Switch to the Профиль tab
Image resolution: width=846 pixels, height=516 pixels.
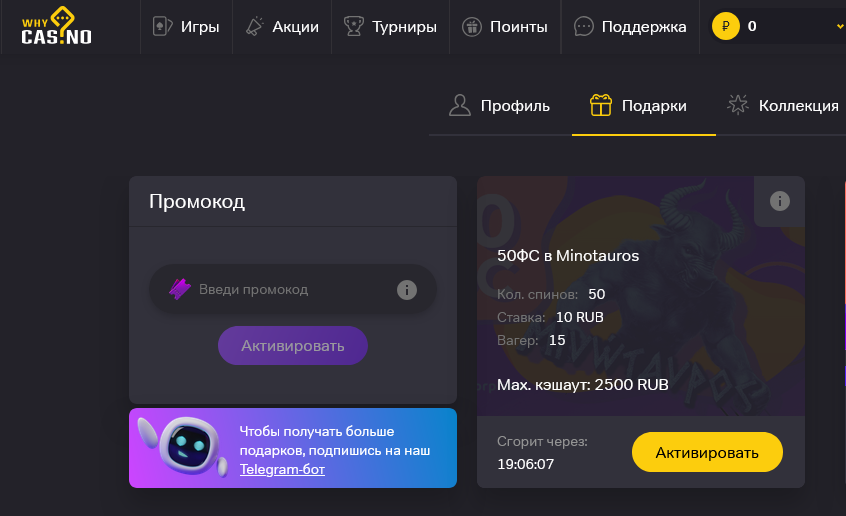tap(500, 106)
